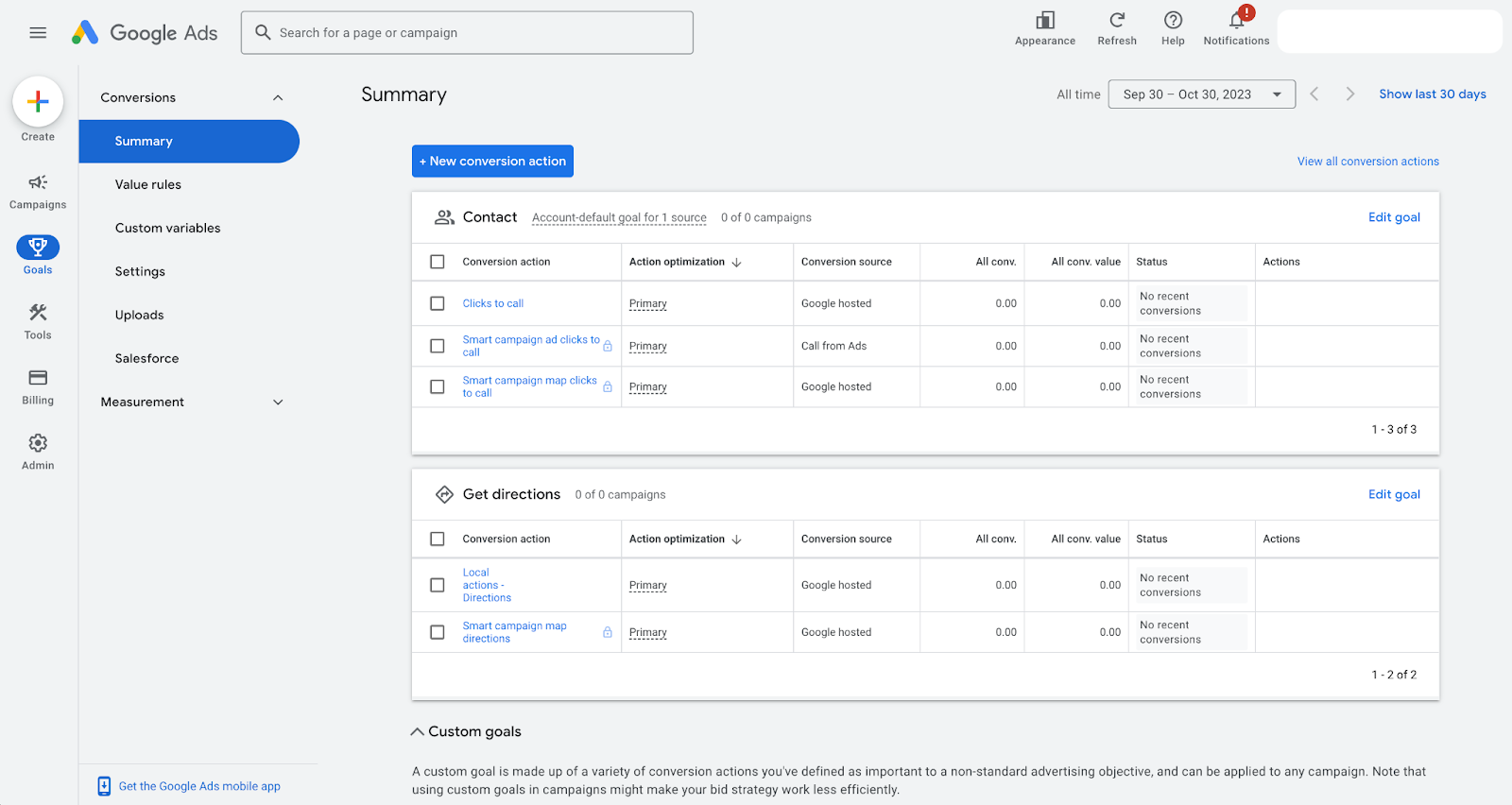Open the Help icon
The width and height of the screenshot is (1512, 805).
tap(1173, 20)
